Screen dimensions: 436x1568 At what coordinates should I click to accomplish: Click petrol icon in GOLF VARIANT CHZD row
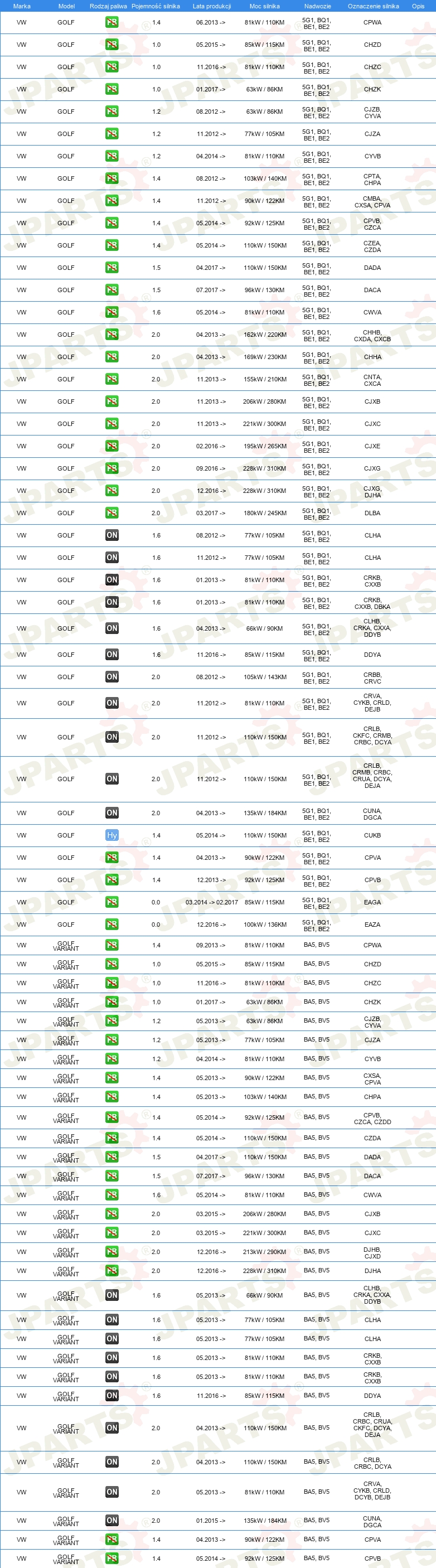tap(112, 964)
